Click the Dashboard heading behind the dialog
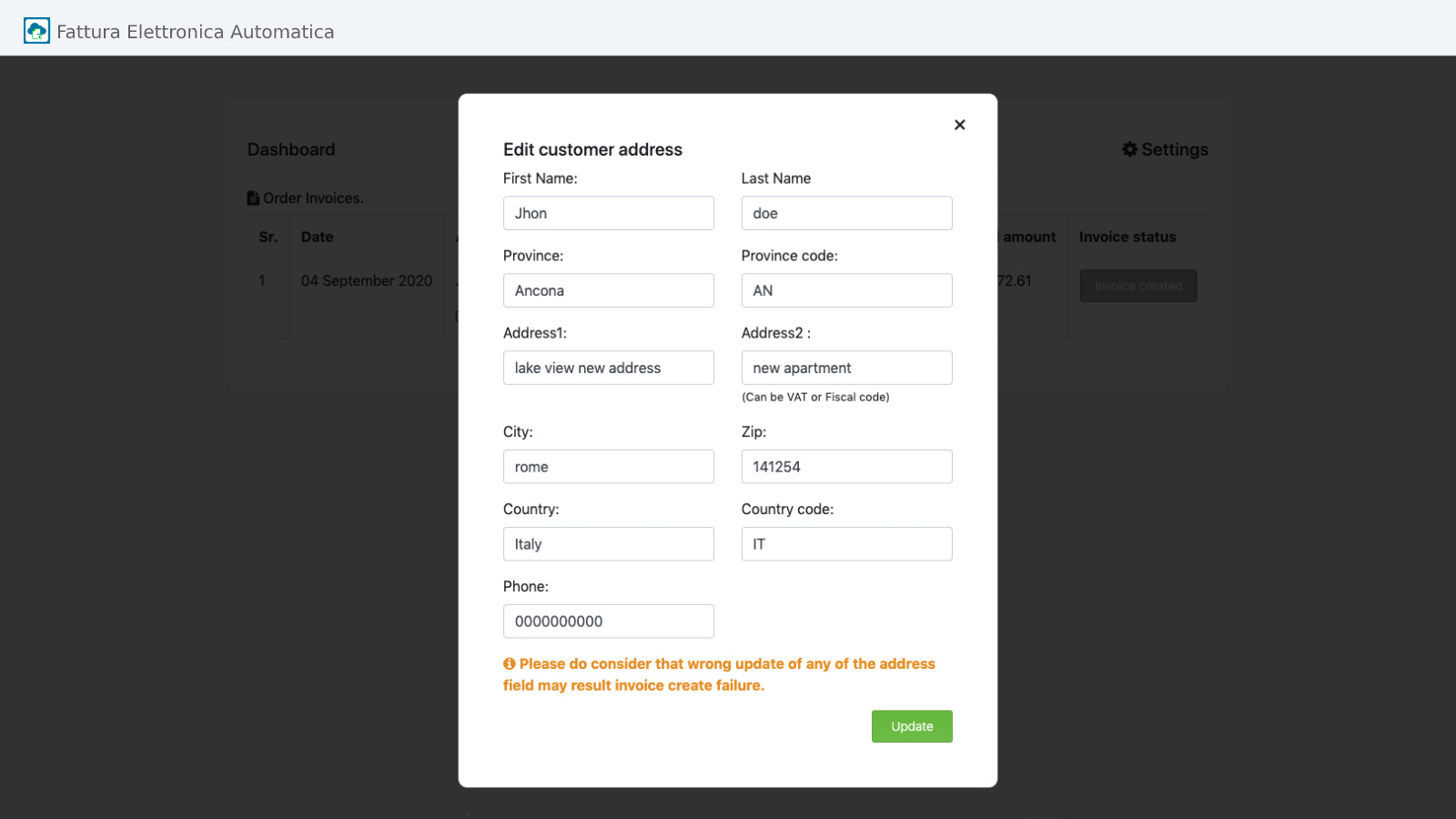 pos(291,149)
